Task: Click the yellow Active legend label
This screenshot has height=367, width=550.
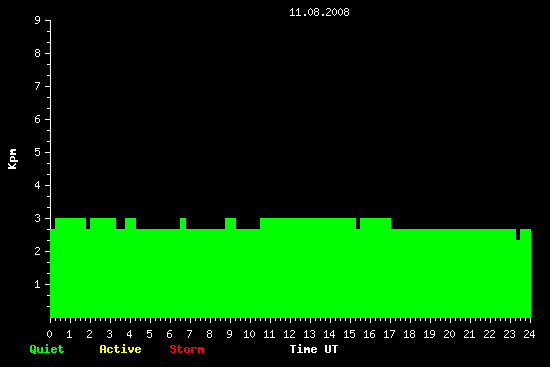Action: tap(120, 349)
